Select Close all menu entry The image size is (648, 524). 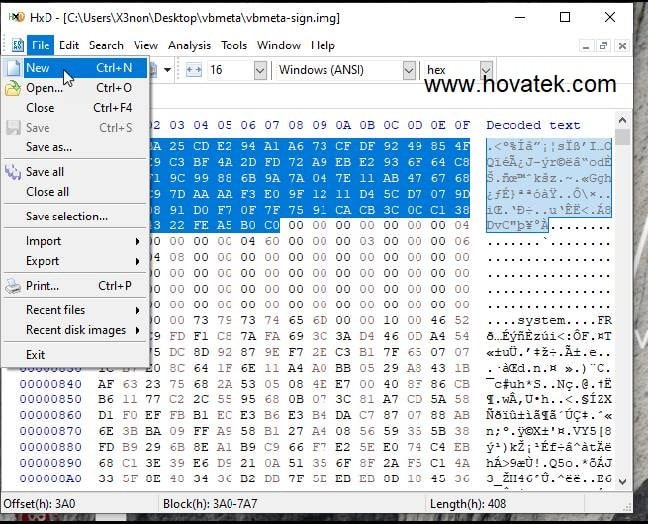click(75, 192)
